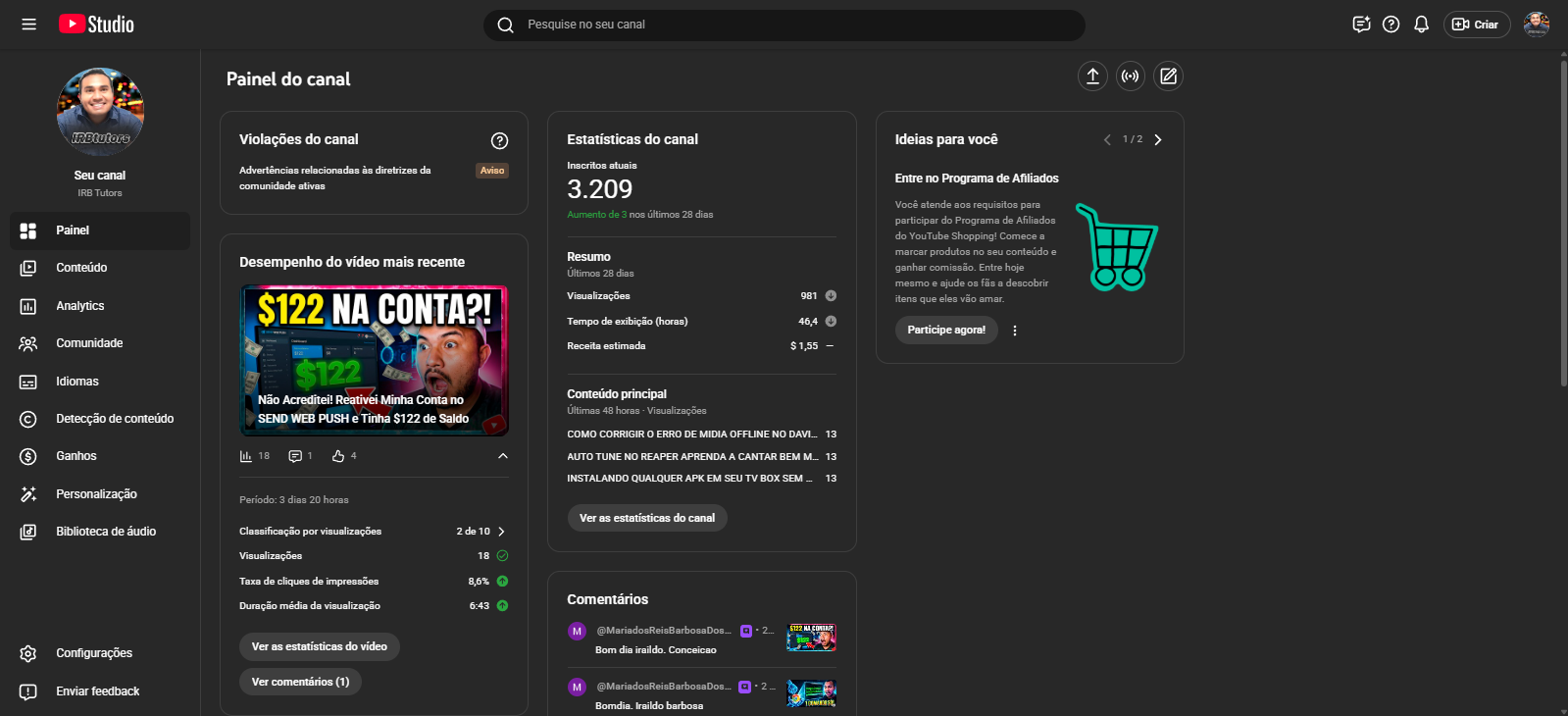Go to next idea card
The height and width of the screenshot is (716, 1568).
(x=1158, y=140)
